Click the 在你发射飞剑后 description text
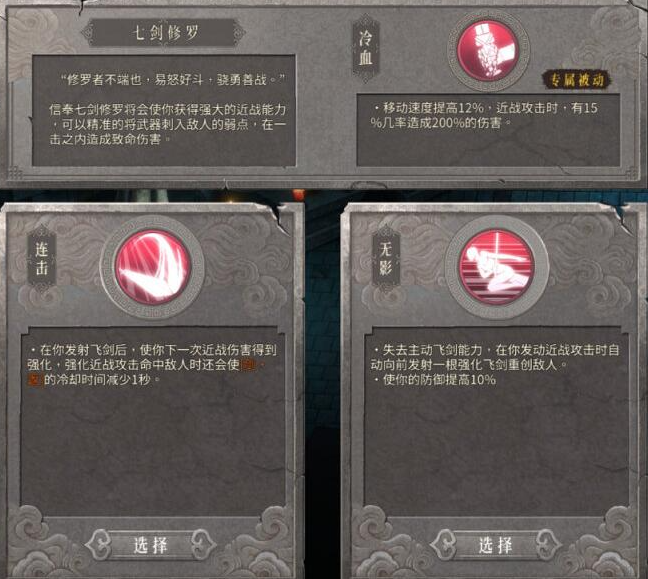648x579 pixels. 152,365
